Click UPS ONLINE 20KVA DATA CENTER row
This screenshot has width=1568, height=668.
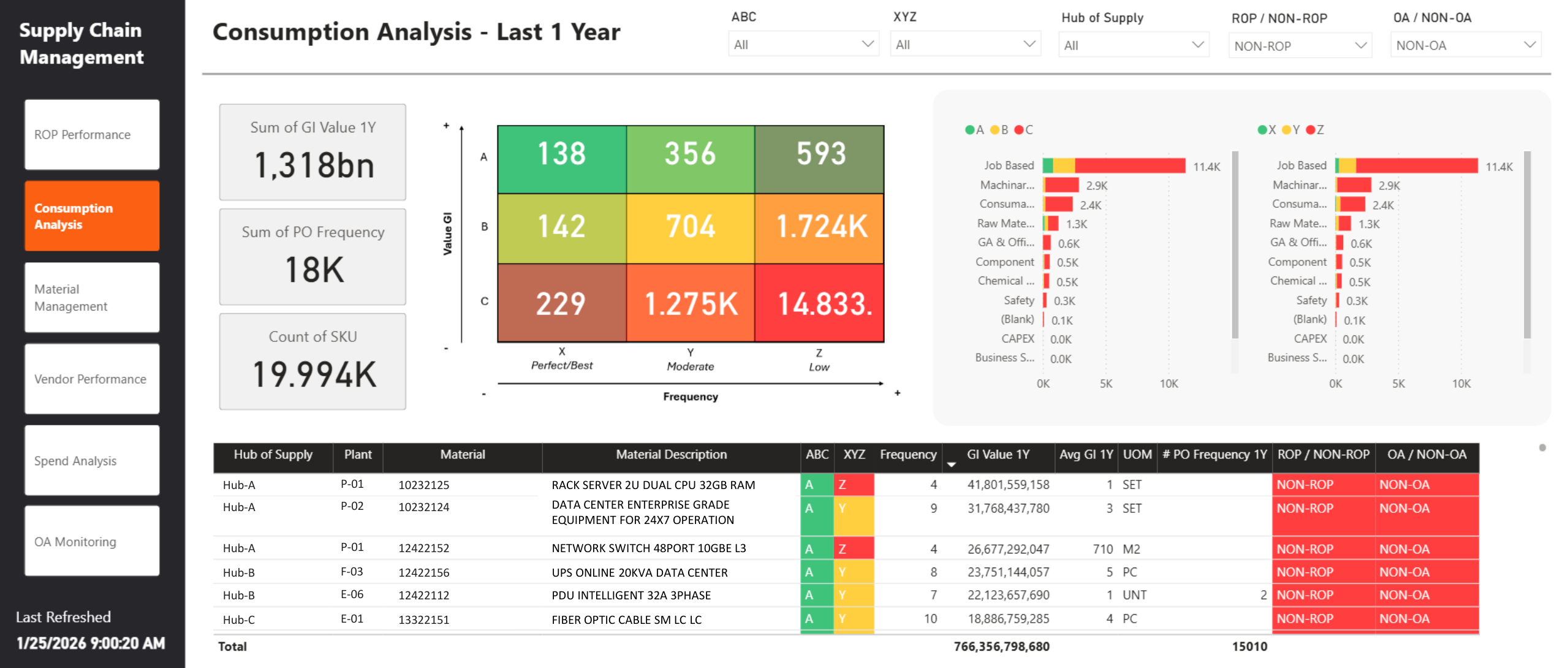846,572
